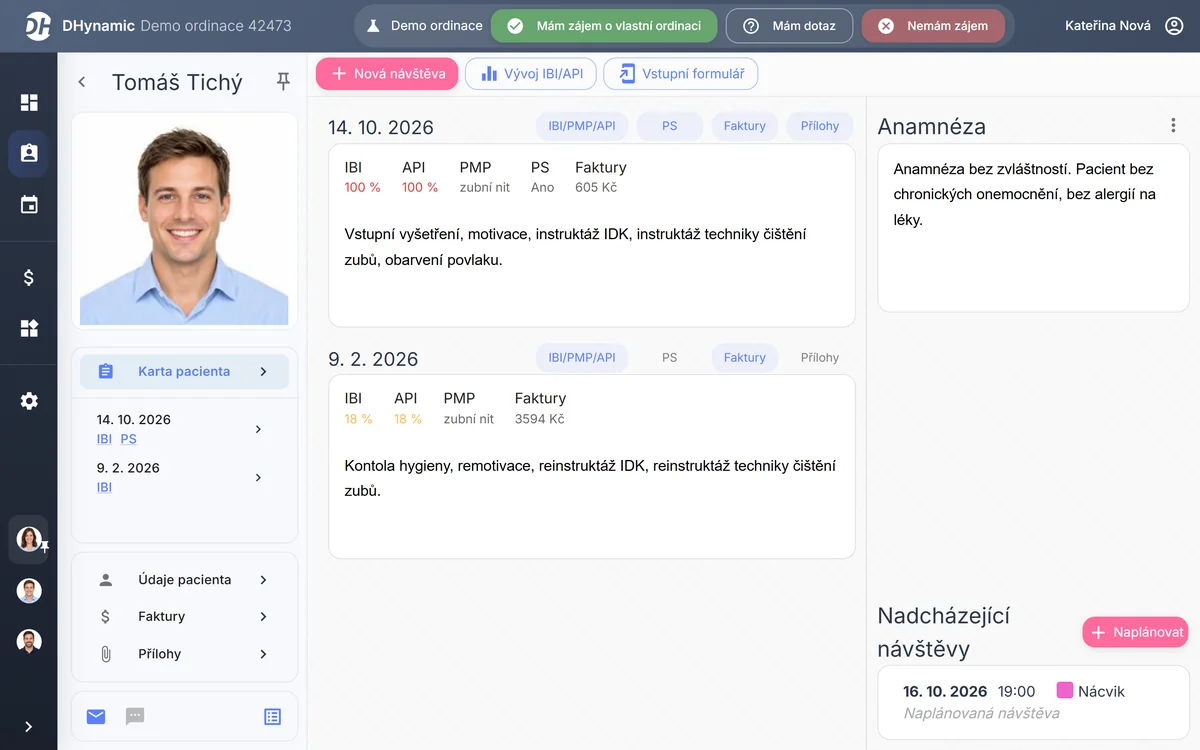Open the calendar in the sidebar
This screenshot has width=1200, height=750.
tap(29, 205)
